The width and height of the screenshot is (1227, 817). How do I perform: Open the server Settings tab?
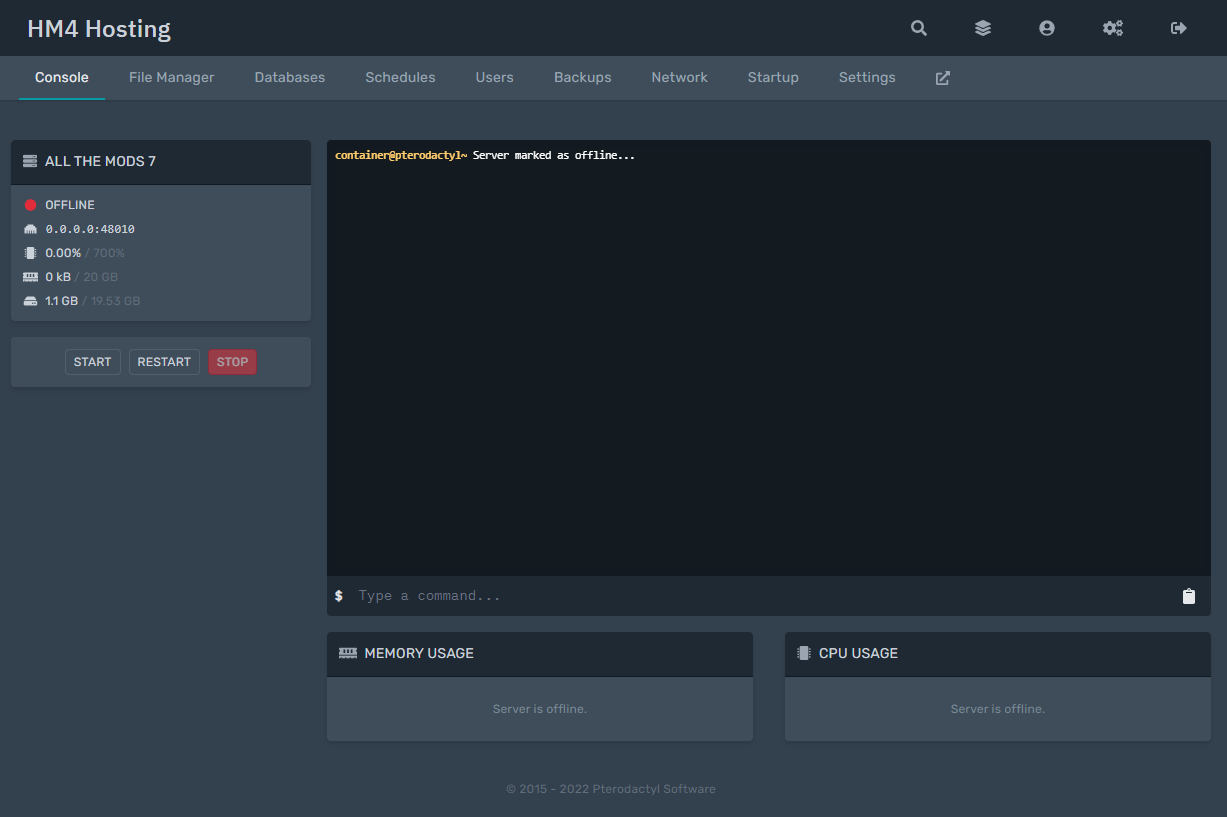(867, 78)
